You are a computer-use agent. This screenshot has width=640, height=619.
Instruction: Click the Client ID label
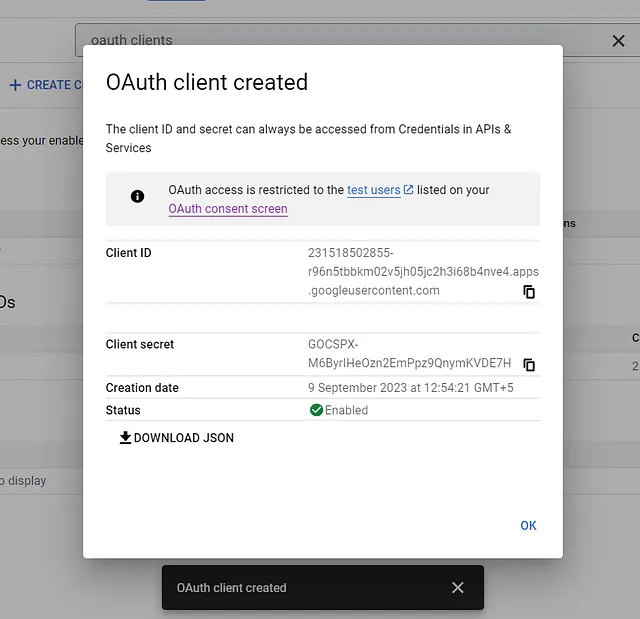128,253
